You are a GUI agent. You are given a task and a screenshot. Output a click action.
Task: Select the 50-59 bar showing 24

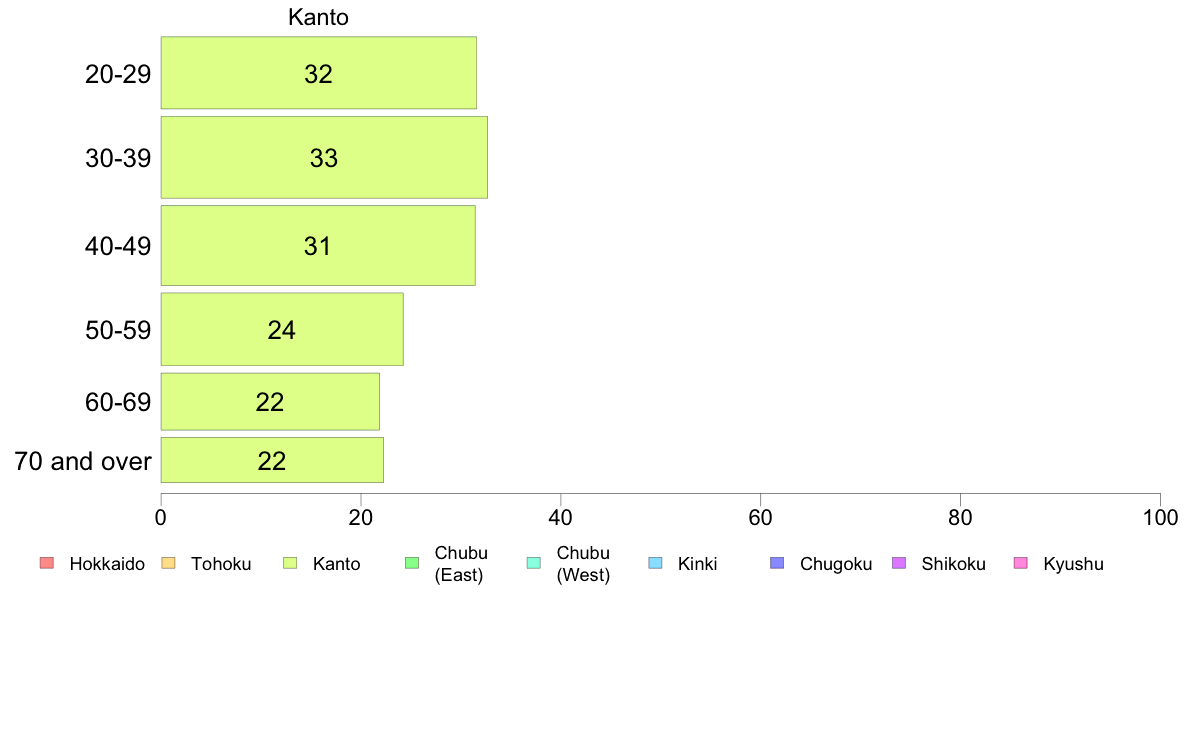[282, 329]
